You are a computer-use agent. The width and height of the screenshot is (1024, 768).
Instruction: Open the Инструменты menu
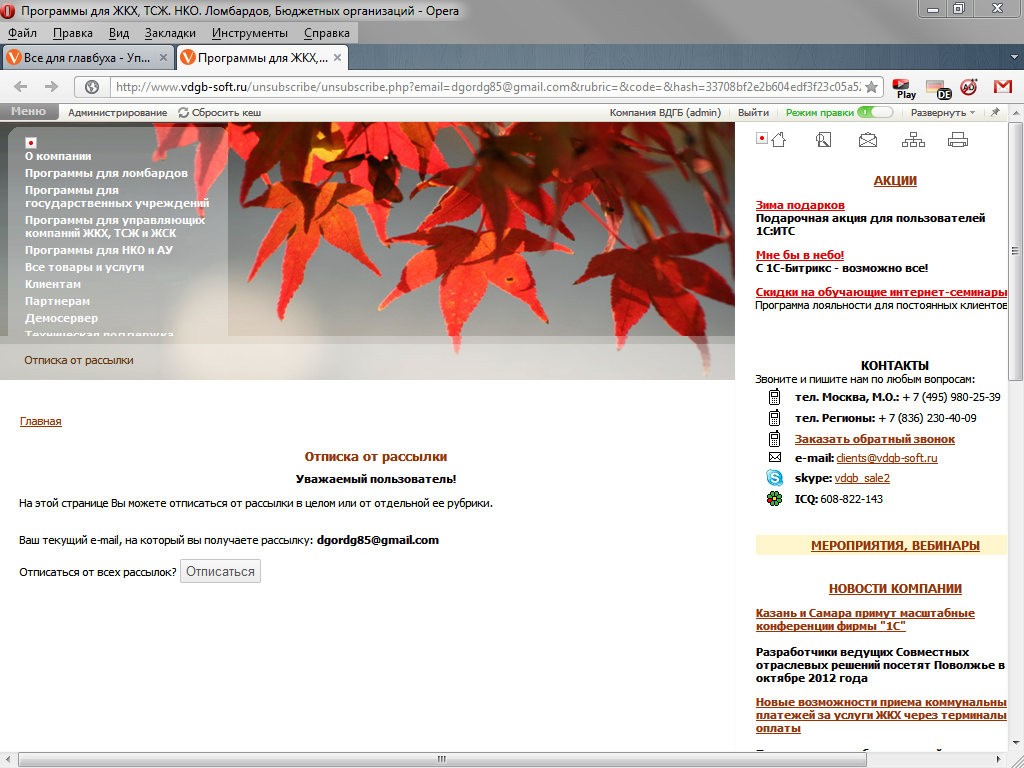(249, 33)
